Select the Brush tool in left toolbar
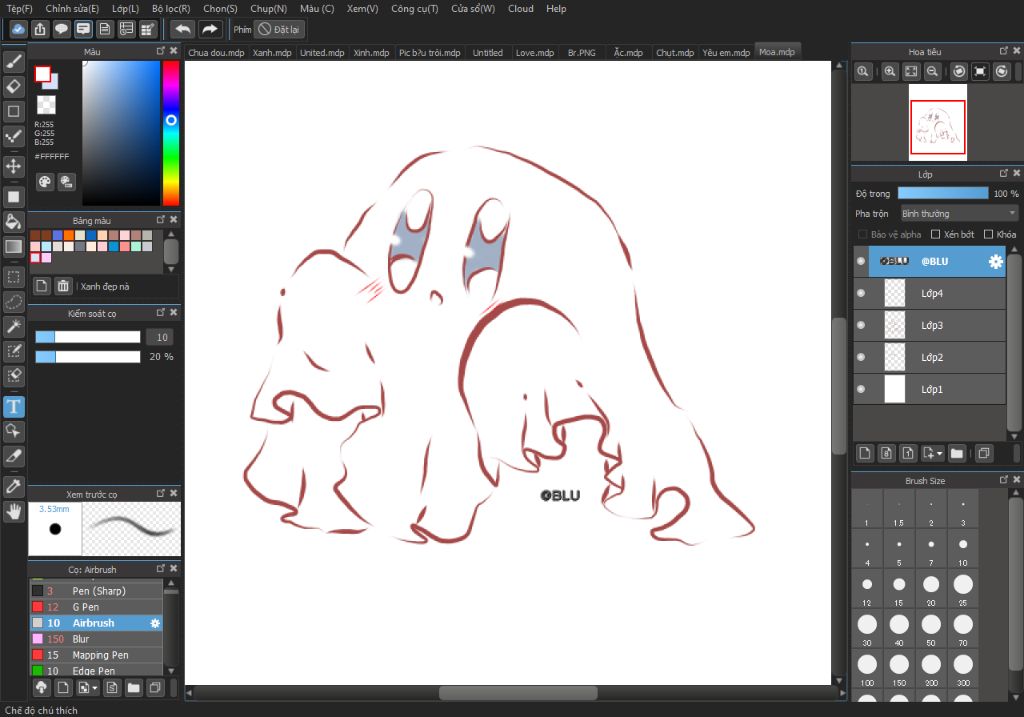This screenshot has width=1024, height=717. 13,61
